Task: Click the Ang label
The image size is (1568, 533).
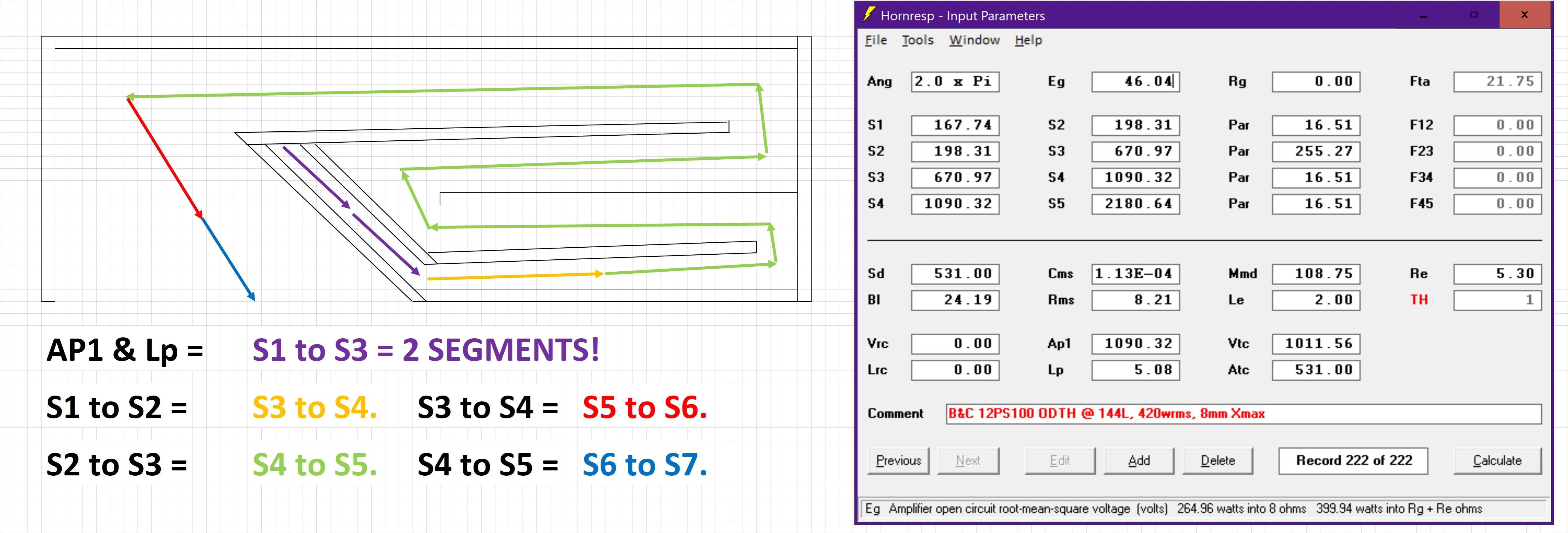Action: [x=880, y=82]
